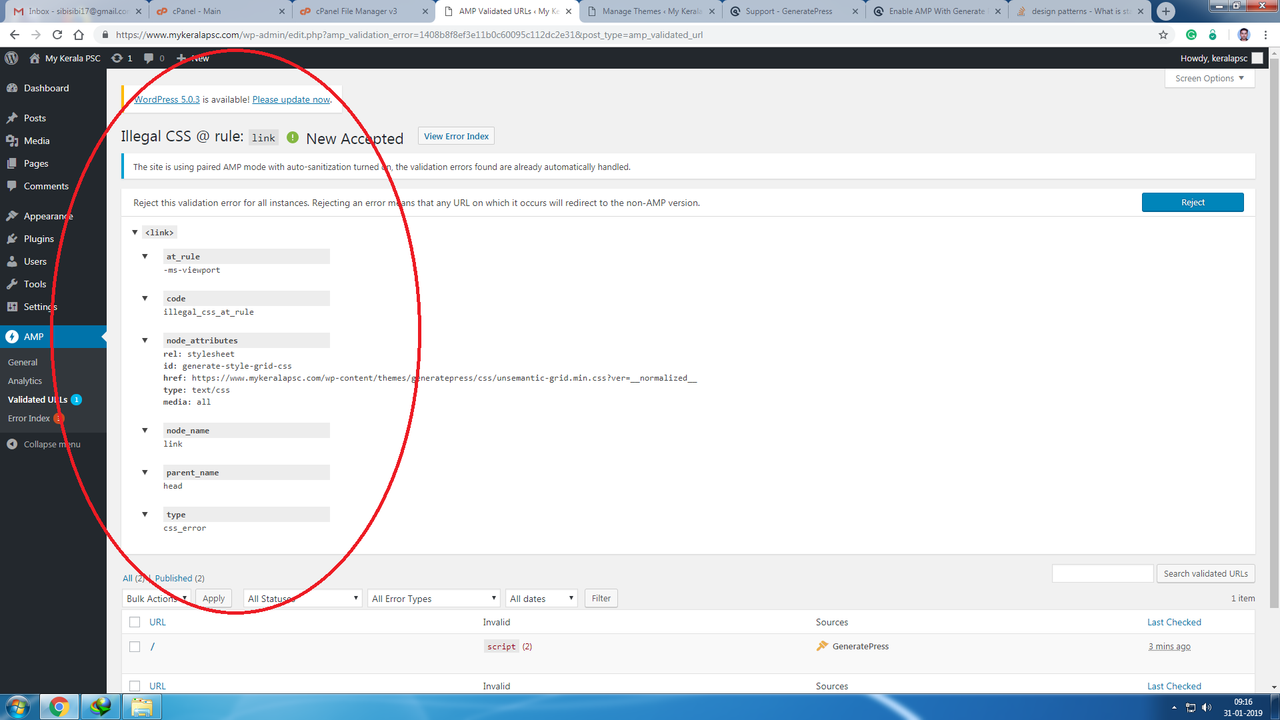This screenshot has width=1280, height=720.
Task: Collapse the node_name section
Action: 145,431
